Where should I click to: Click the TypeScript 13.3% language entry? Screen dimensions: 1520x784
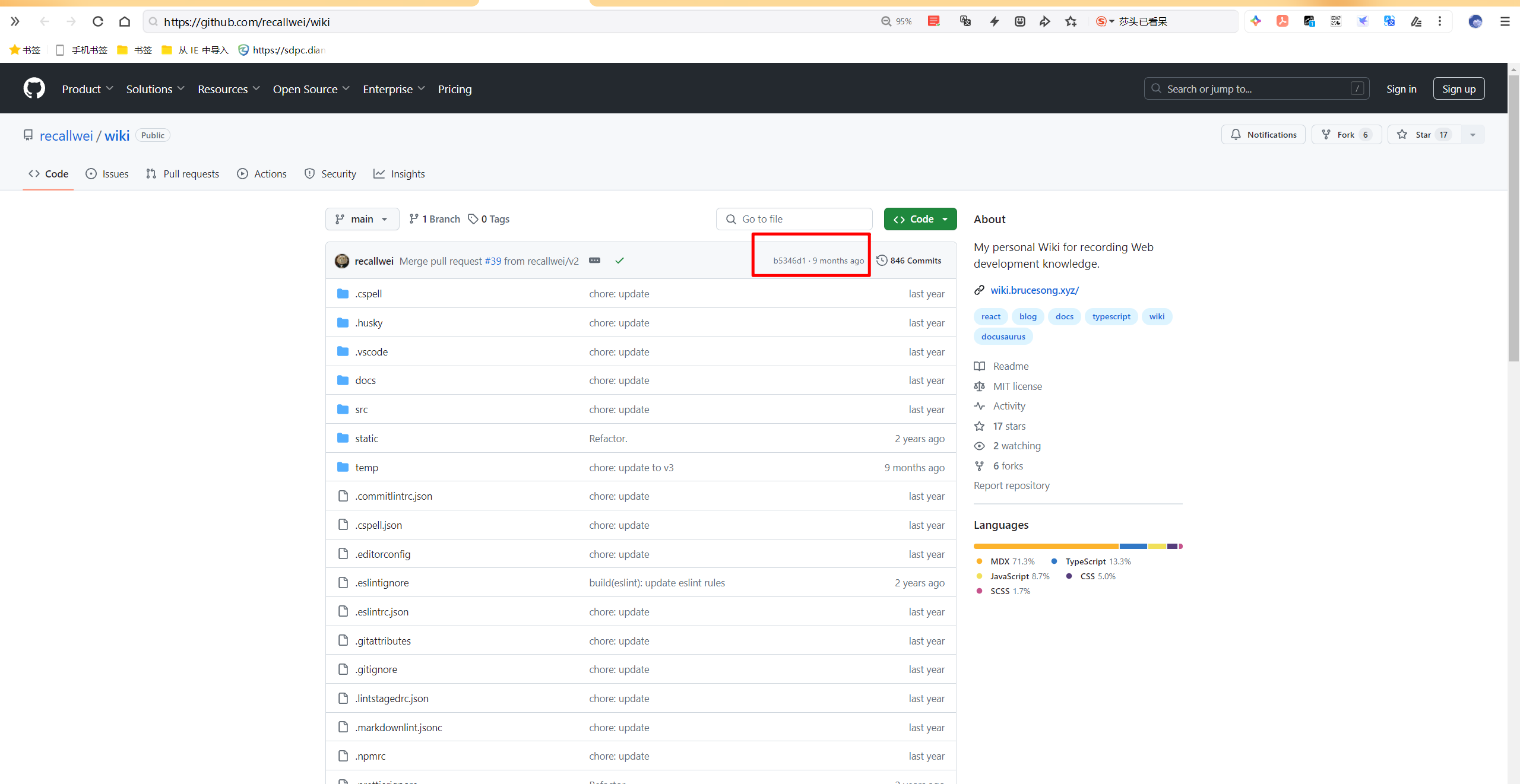click(x=1091, y=561)
